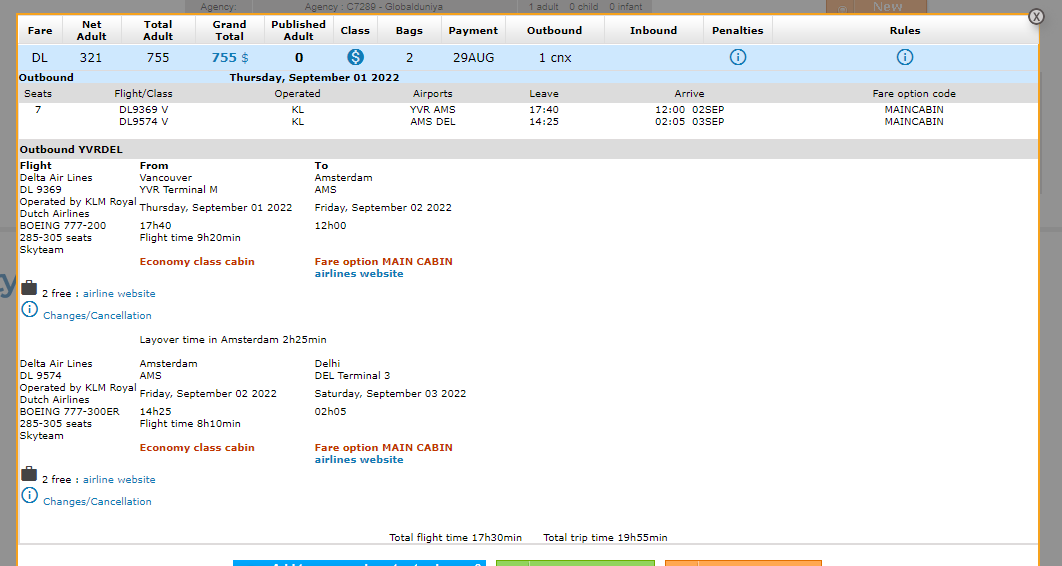Click the '1 cnx' Outbound cell
The width and height of the screenshot is (1062, 566).
click(x=555, y=58)
